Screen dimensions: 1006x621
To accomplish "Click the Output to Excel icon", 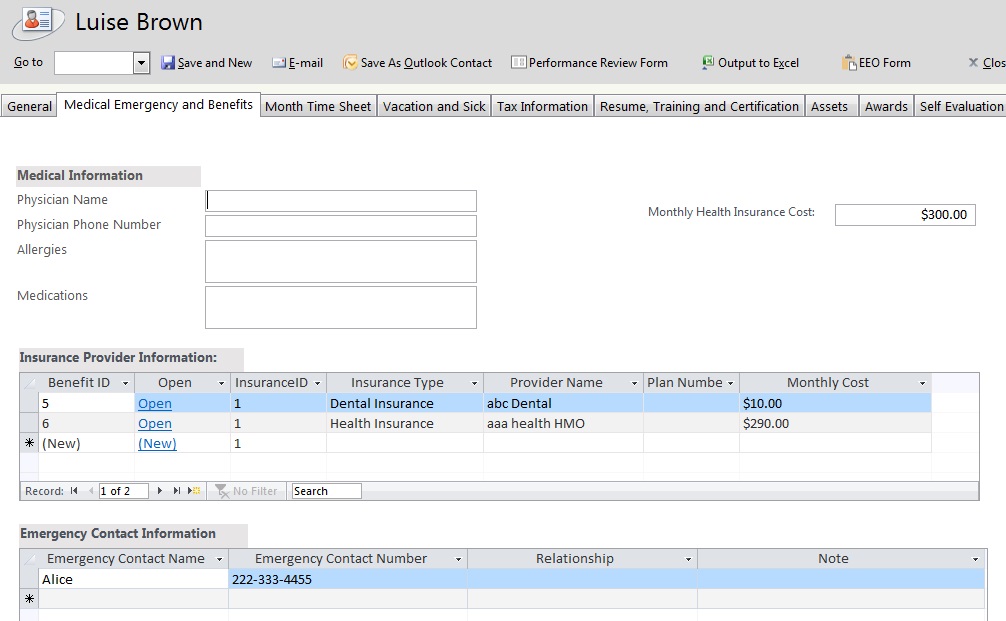I will (x=708, y=62).
